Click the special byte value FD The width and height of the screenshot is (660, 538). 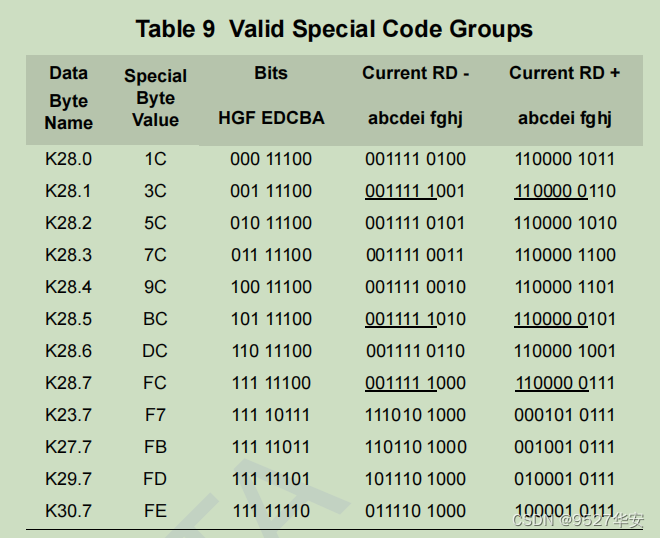coord(155,479)
